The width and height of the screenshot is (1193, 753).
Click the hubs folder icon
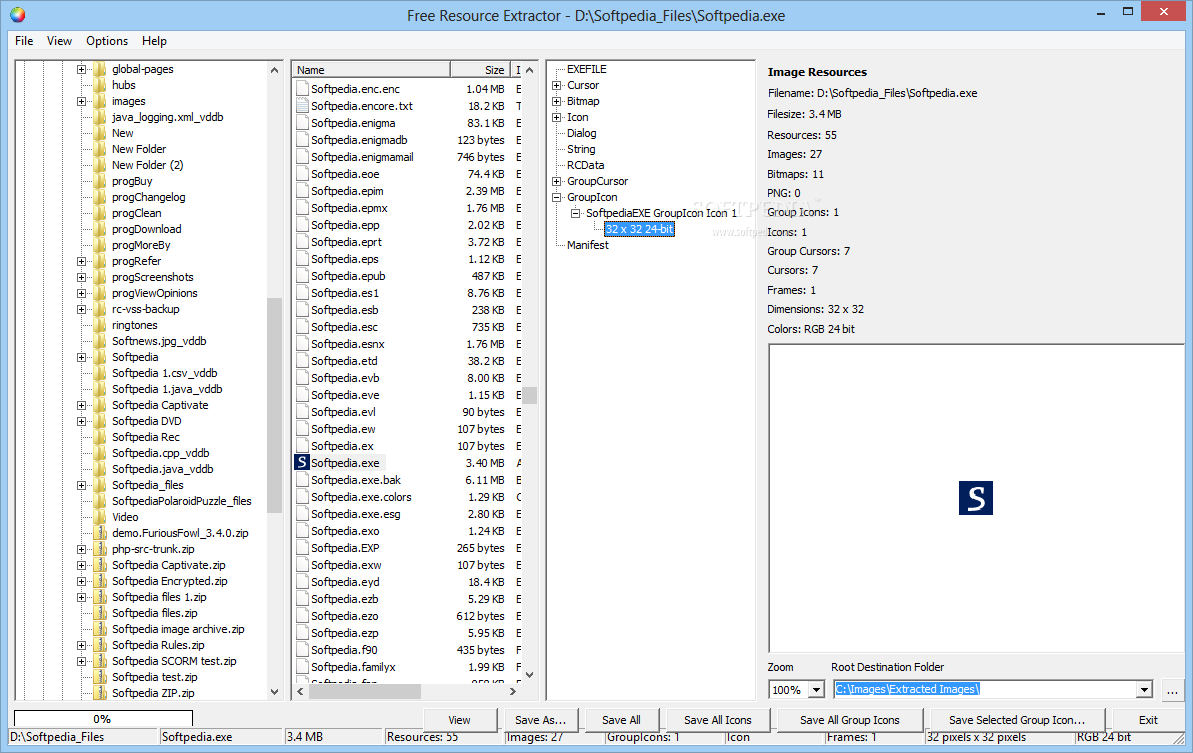pyautogui.click(x=100, y=85)
